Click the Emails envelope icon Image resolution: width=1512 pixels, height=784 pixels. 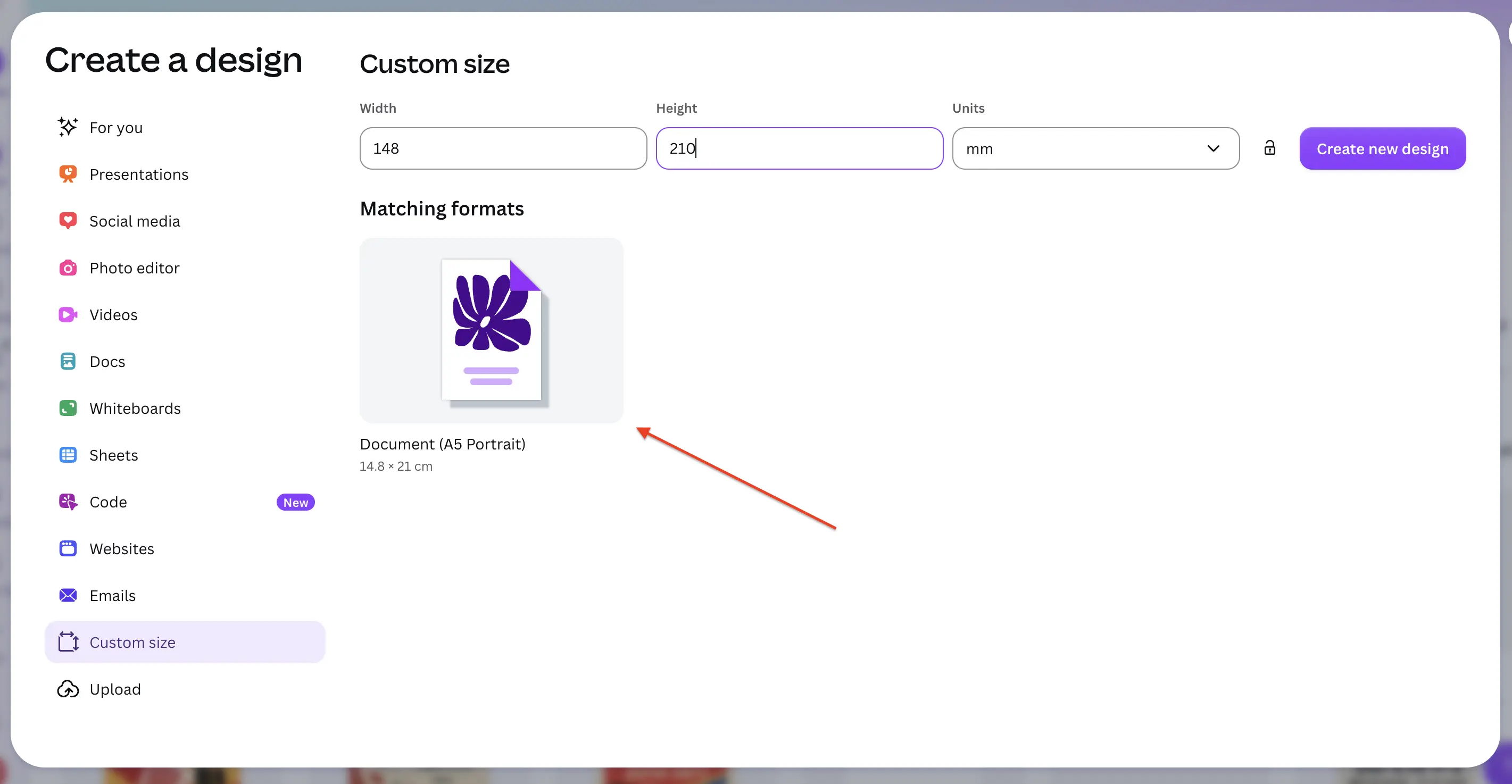click(x=68, y=595)
